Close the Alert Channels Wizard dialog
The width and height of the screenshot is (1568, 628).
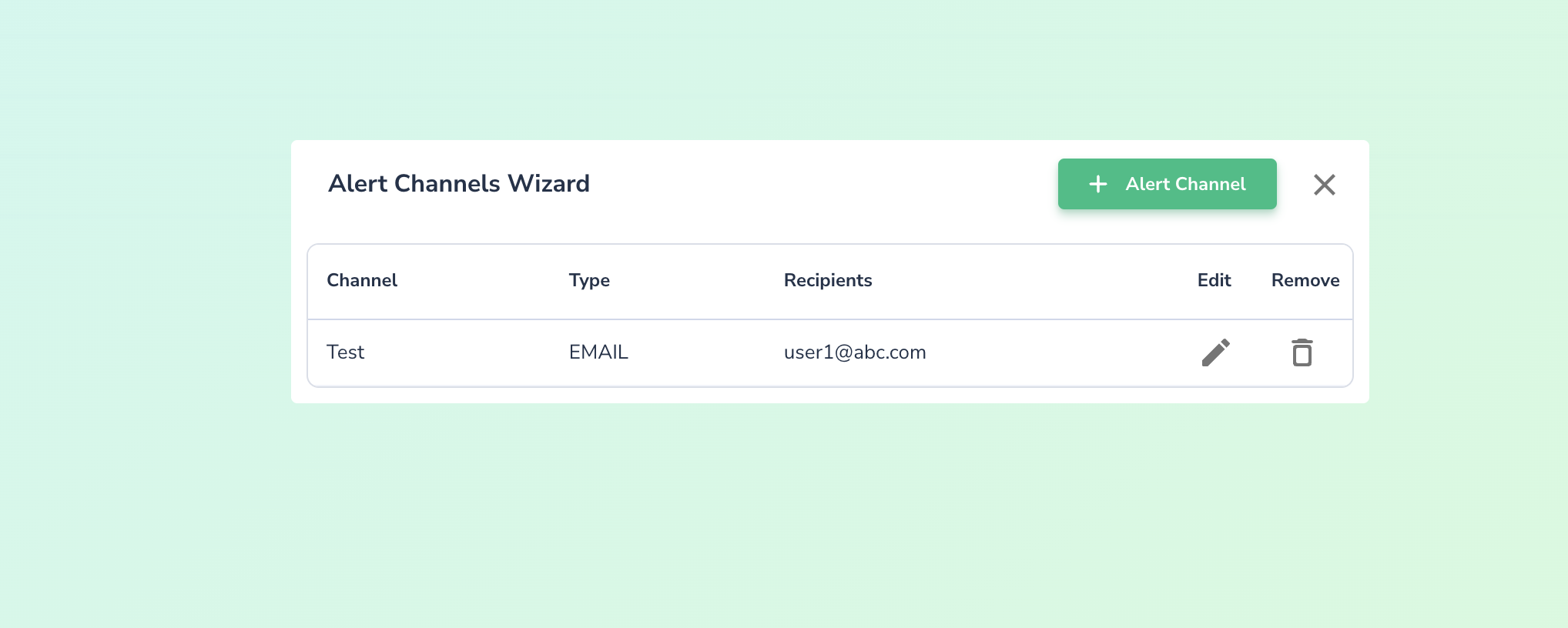[x=1324, y=185]
